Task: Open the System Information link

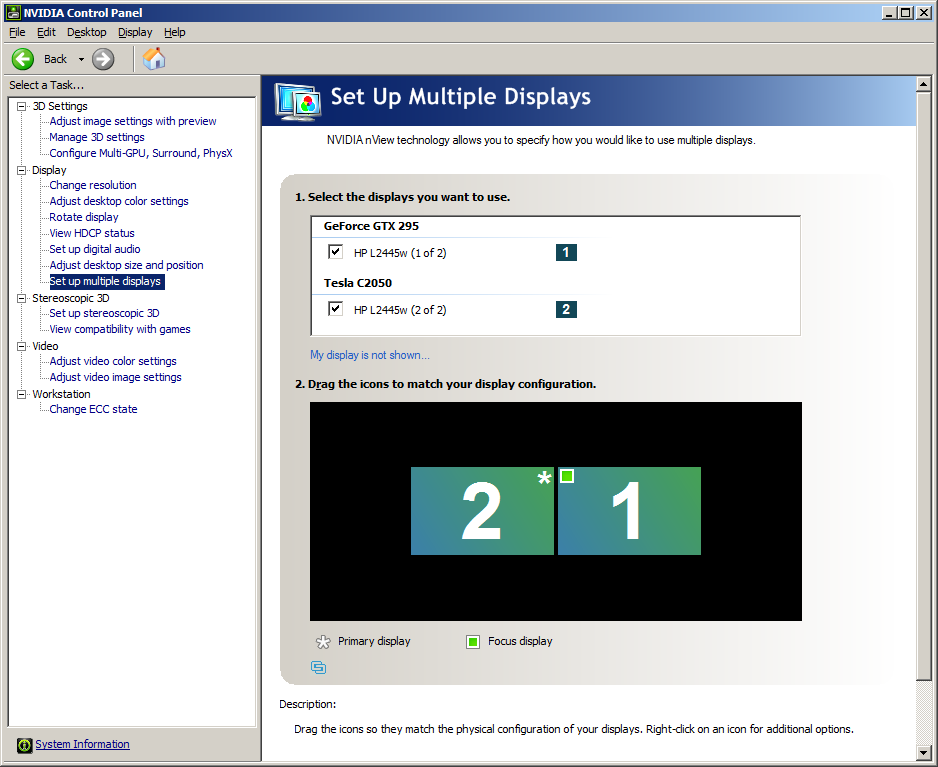Action: tap(82, 744)
